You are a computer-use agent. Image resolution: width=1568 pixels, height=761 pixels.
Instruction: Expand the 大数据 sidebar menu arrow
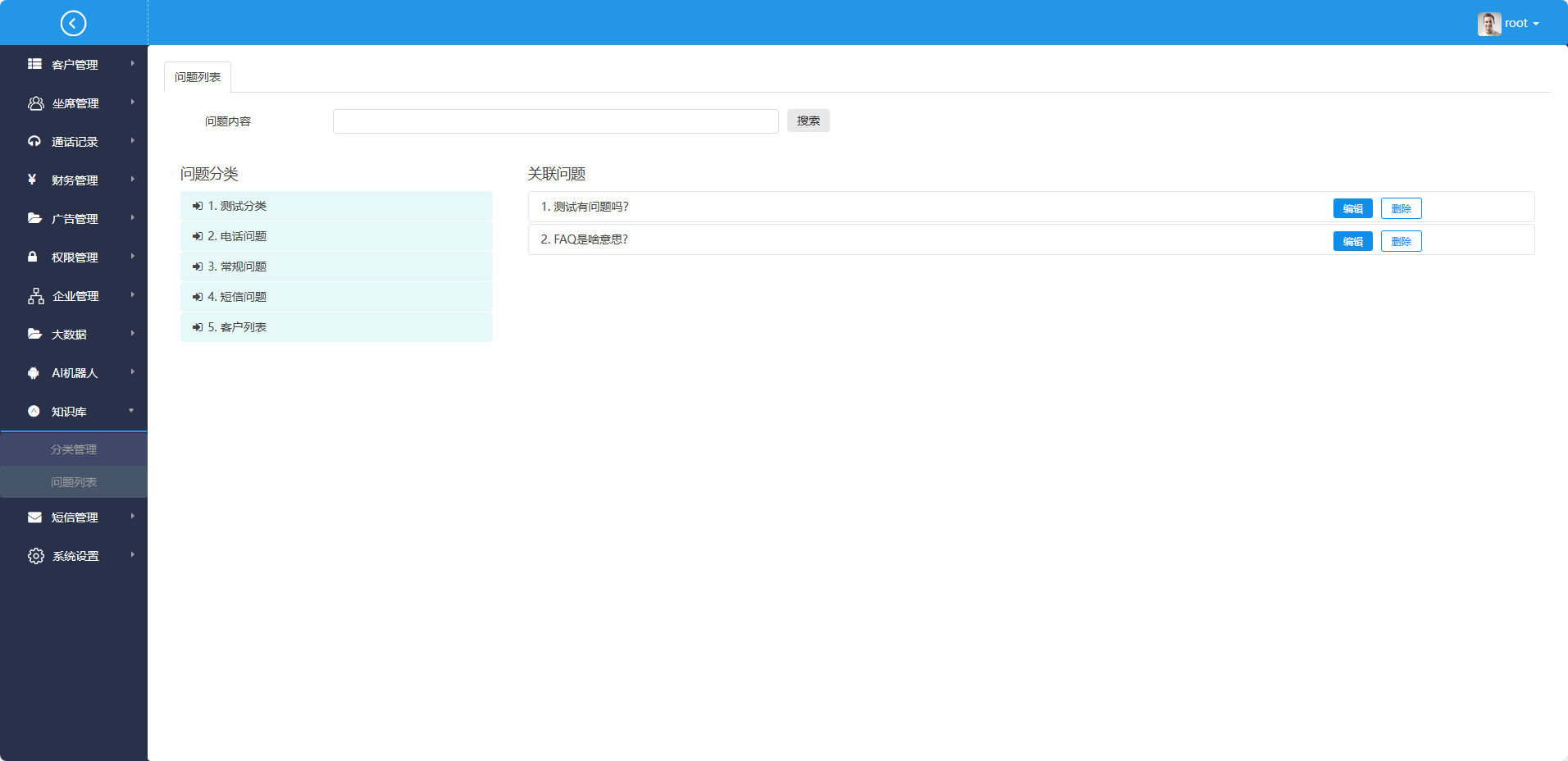(x=132, y=334)
